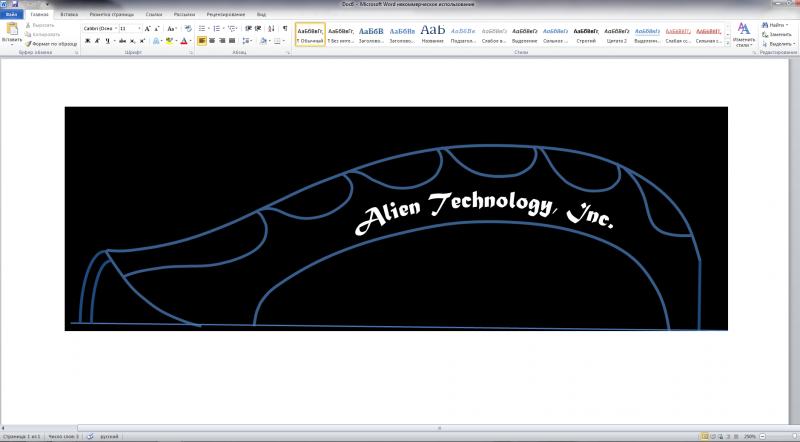
Task: Click spell-check status icon in status bar
Action: pyautogui.click(x=90, y=436)
